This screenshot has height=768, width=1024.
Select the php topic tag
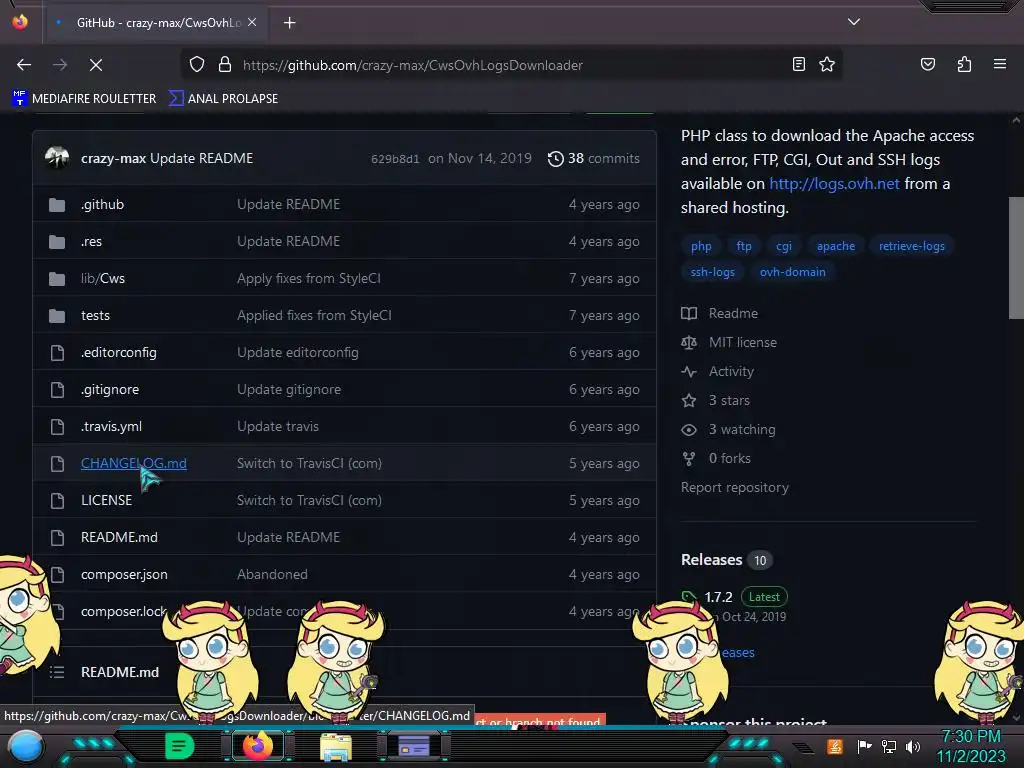[x=701, y=246]
